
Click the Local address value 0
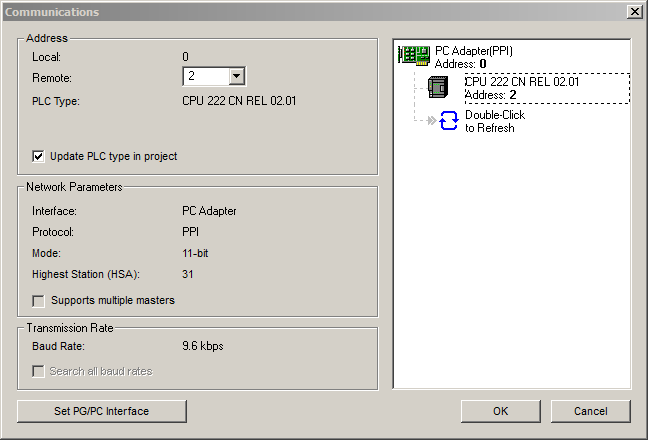[186, 57]
